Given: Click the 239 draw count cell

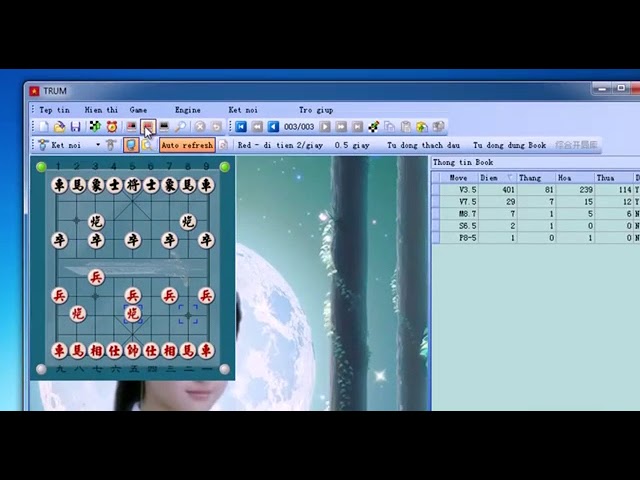Looking at the screenshot, I should pos(575,190).
